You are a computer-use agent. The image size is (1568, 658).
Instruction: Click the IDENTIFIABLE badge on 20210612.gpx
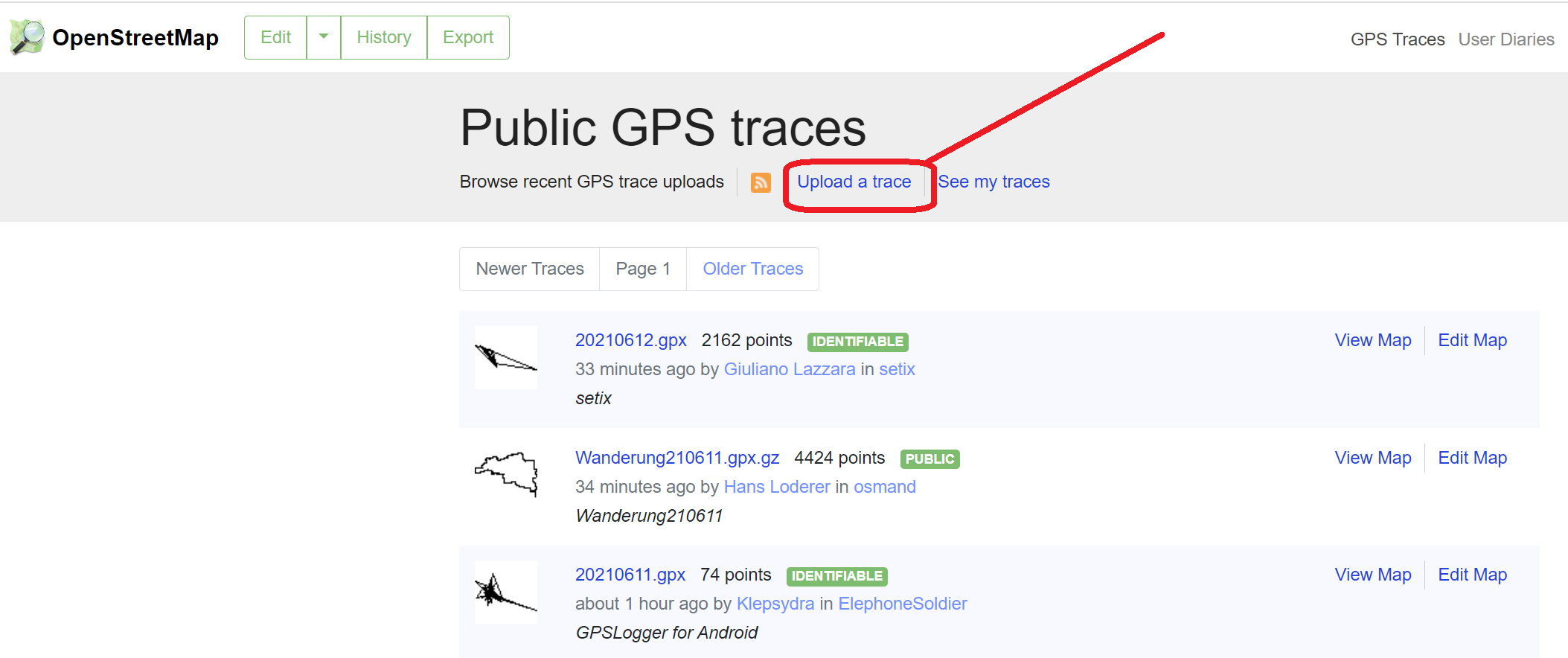[858, 342]
